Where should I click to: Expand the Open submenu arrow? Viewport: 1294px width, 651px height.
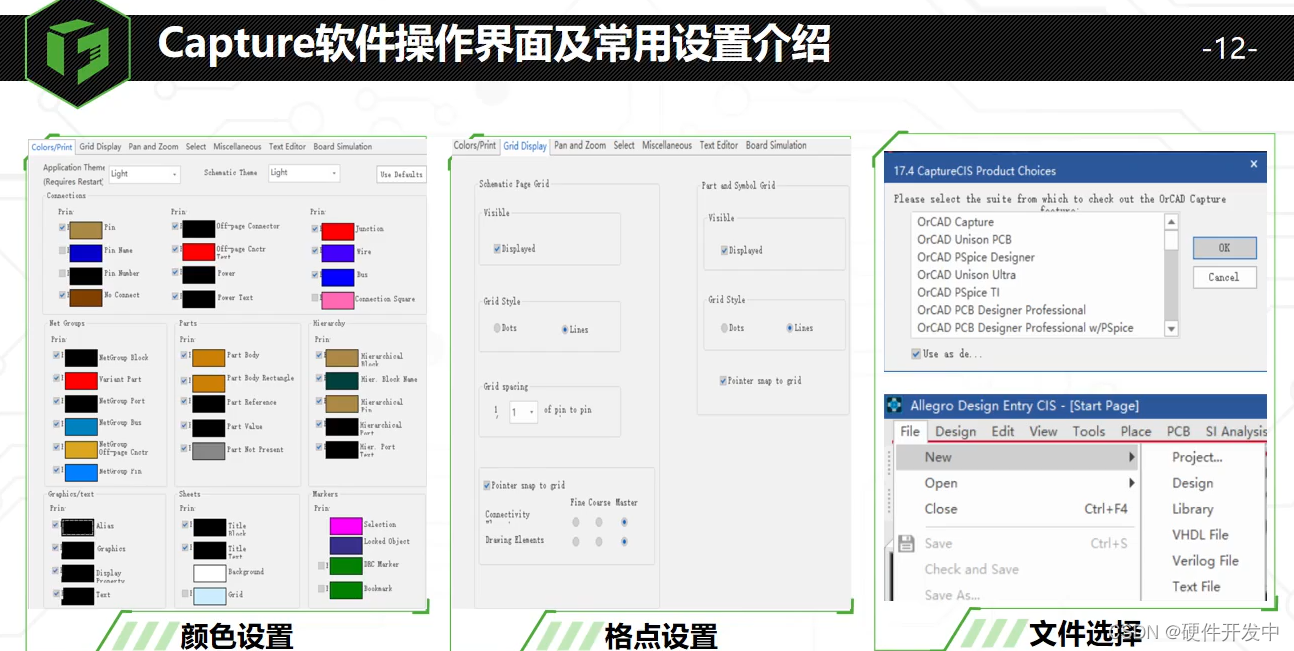[x=1132, y=483]
